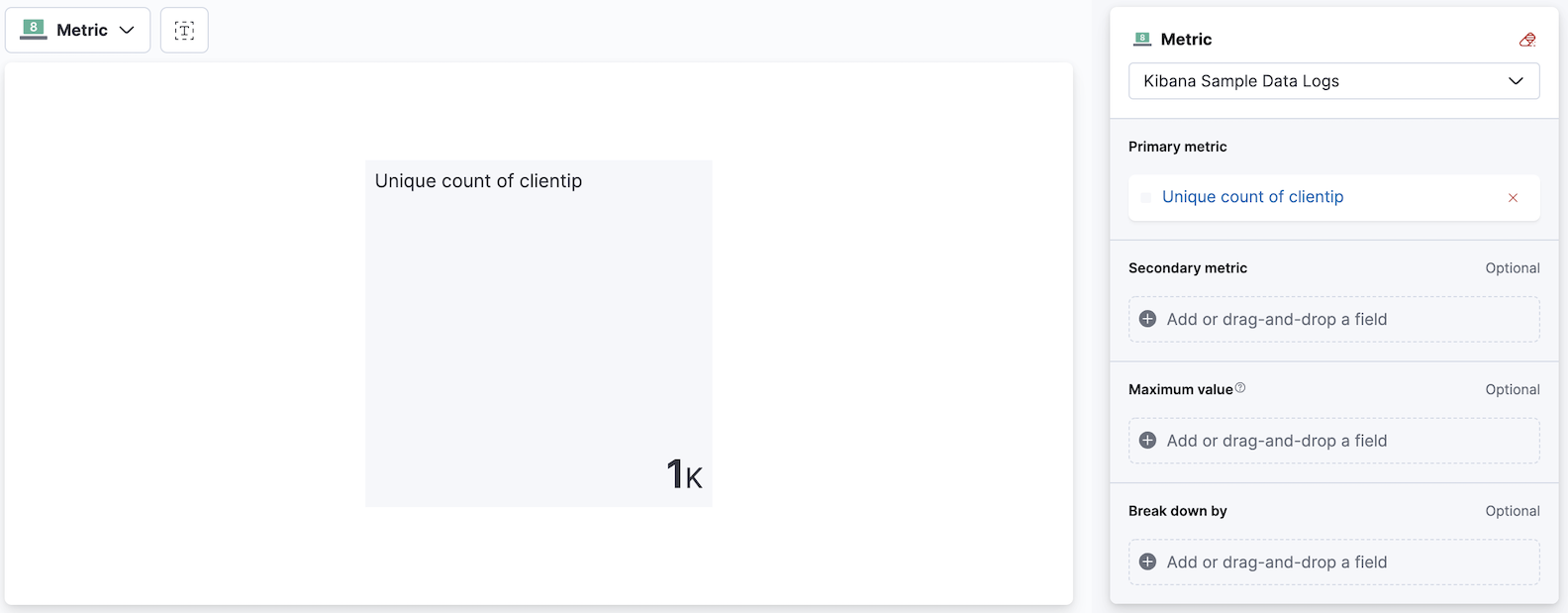
Task: Click the Metric icon in the right panel header
Action: [x=1140, y=39]
